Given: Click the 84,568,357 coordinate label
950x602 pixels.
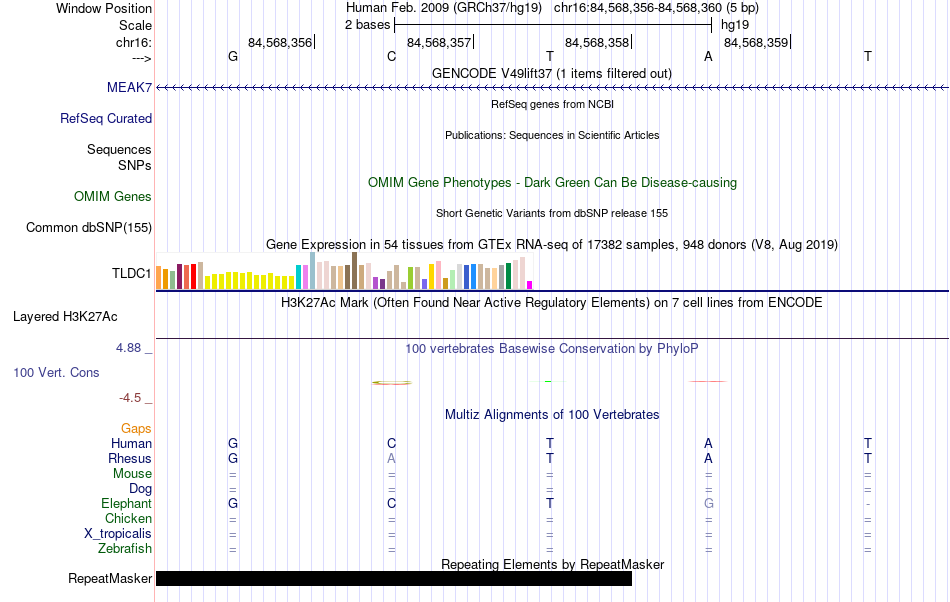Looking at the screenshot, I should coord(439,42).
